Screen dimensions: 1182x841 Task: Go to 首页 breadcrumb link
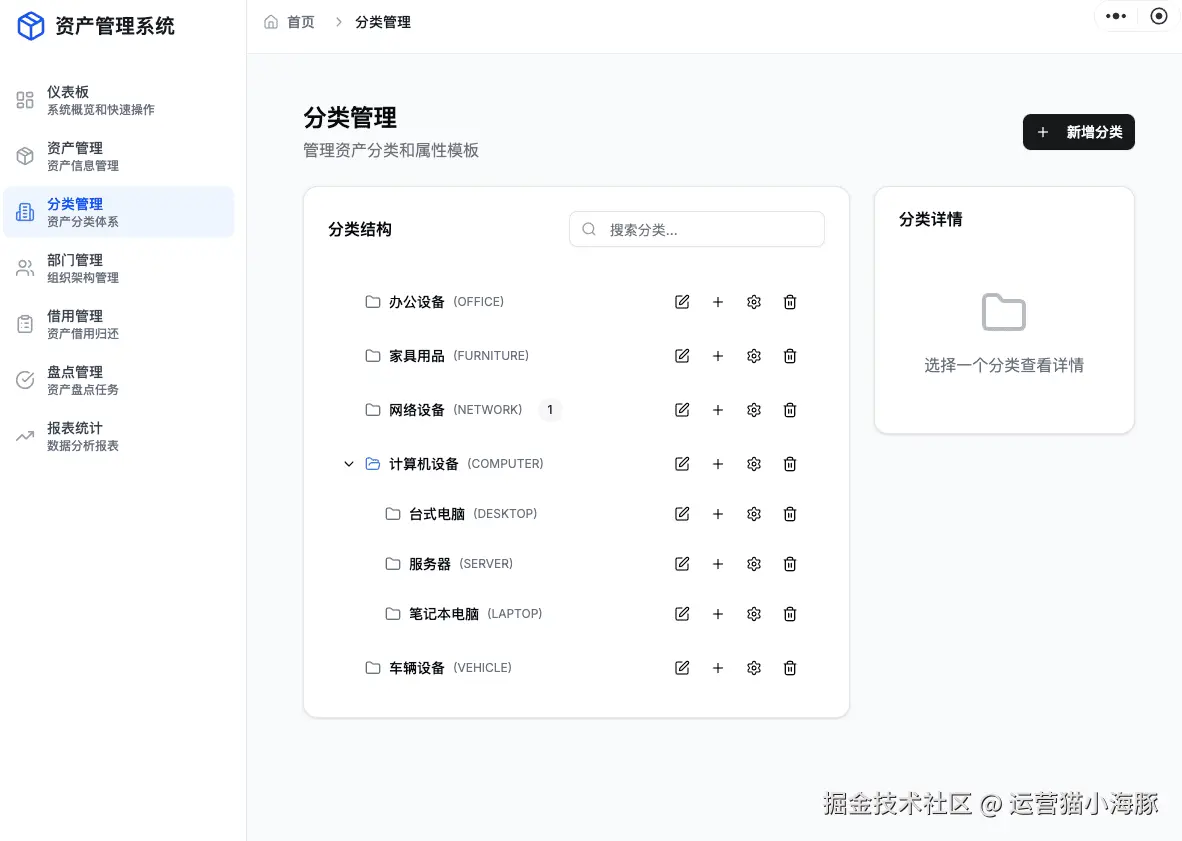pos(289,22)
